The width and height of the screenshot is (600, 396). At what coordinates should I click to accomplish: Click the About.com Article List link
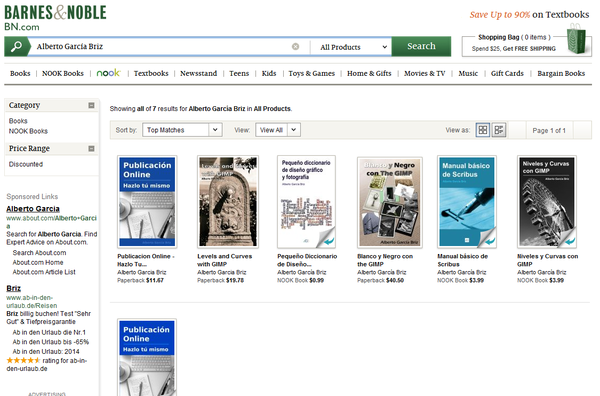(x=44, y=272)
